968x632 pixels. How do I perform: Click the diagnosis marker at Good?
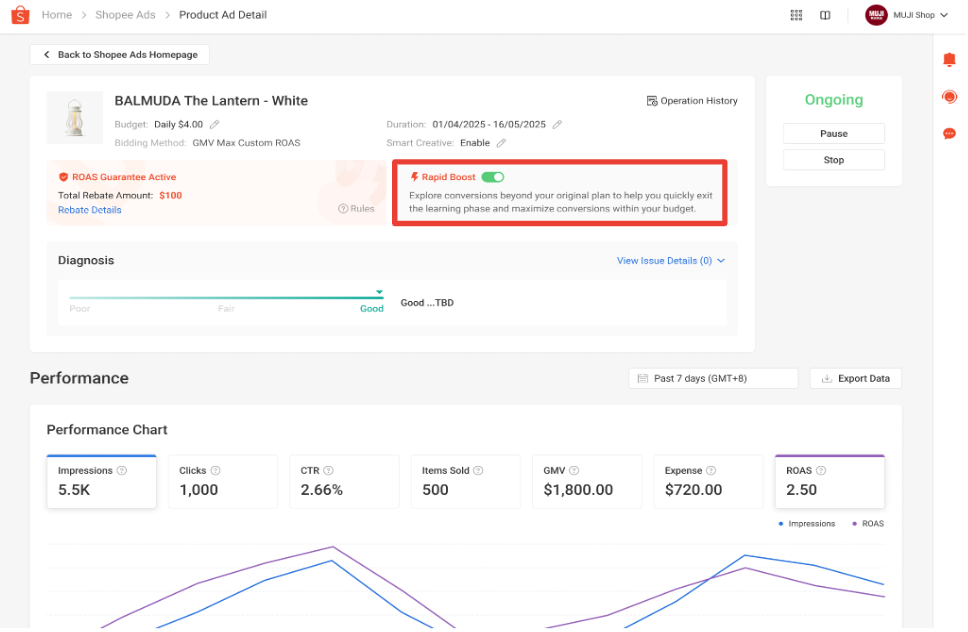(x=379, y=292)
